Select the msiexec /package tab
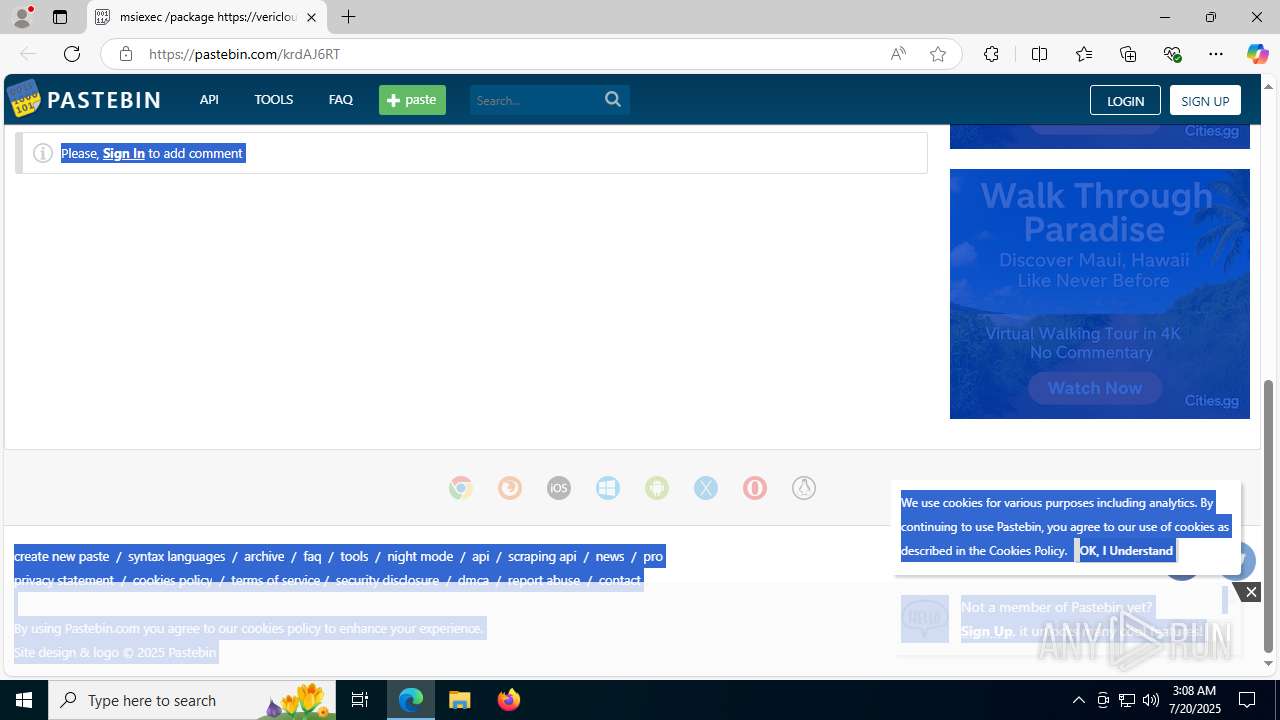The width and height of the screenshot is (1280, 720). pos(207,17)
